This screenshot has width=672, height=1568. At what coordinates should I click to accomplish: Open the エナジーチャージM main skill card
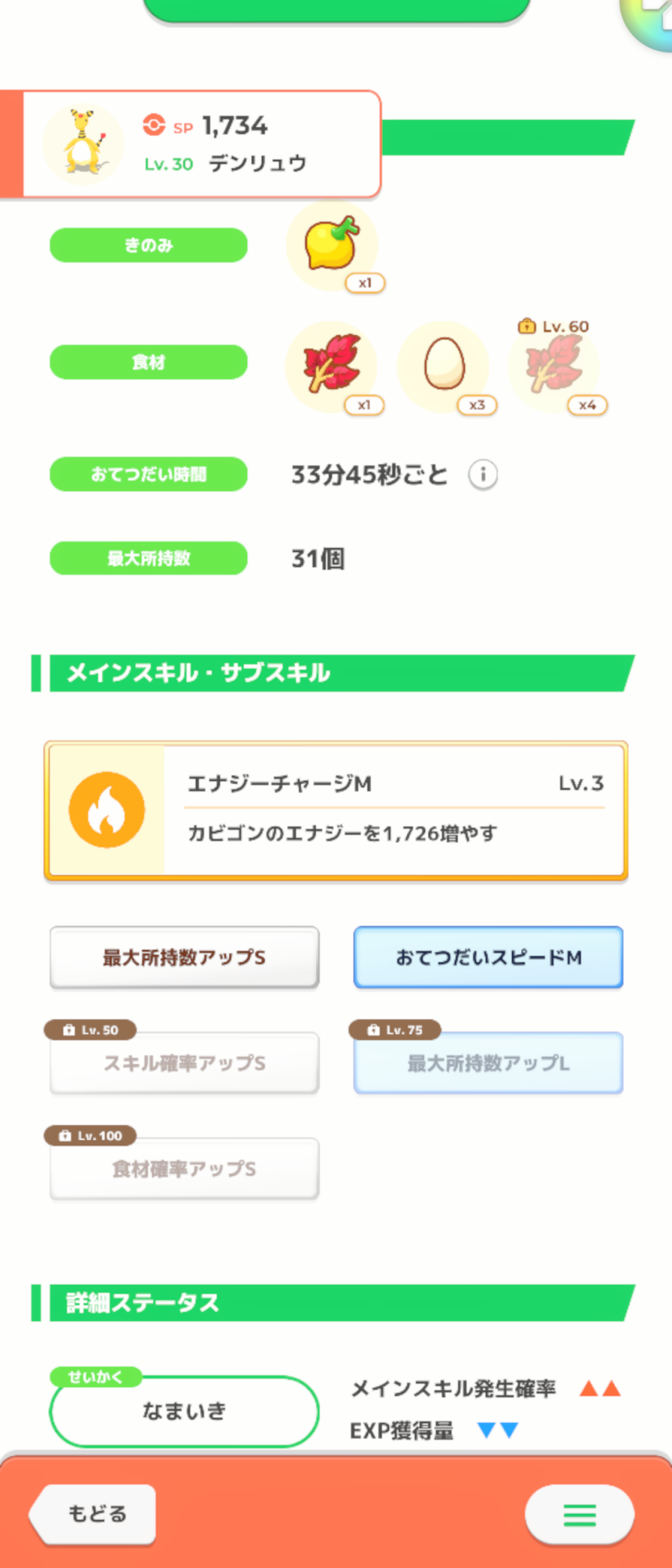tap(392, 810)
